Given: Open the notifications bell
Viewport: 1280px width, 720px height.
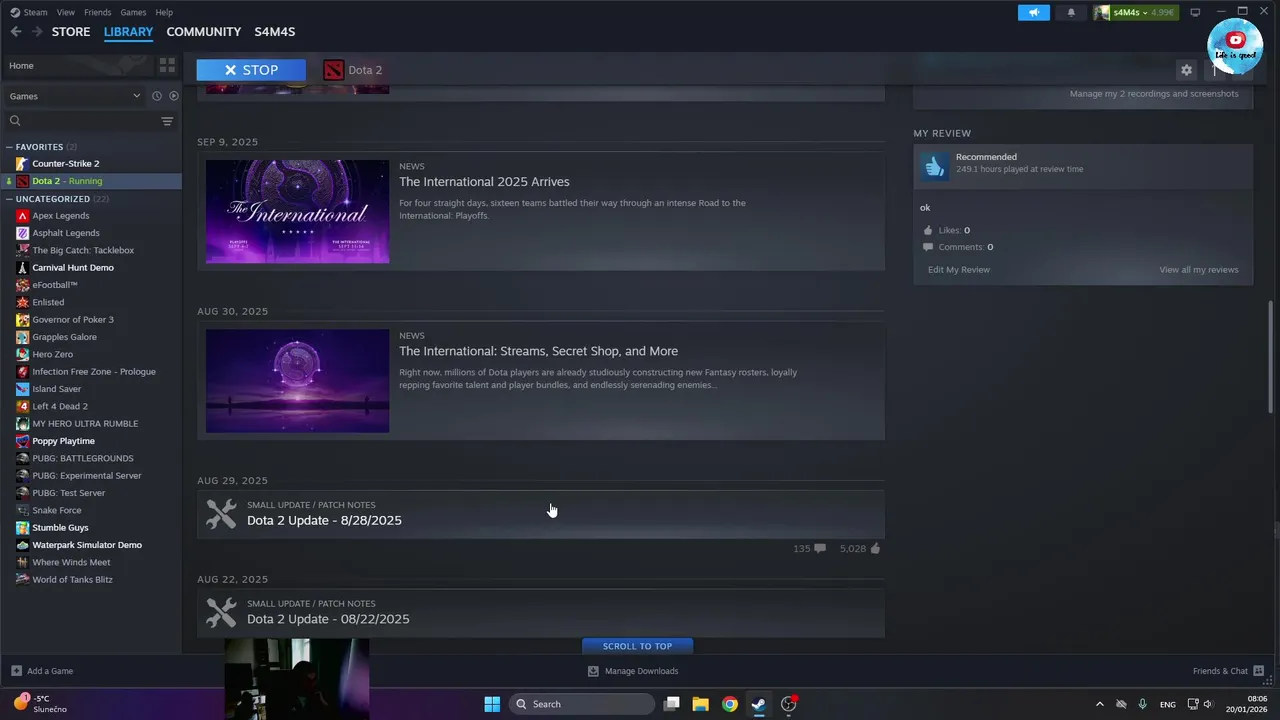Looking at the screenshot, I should point(1071,12).
